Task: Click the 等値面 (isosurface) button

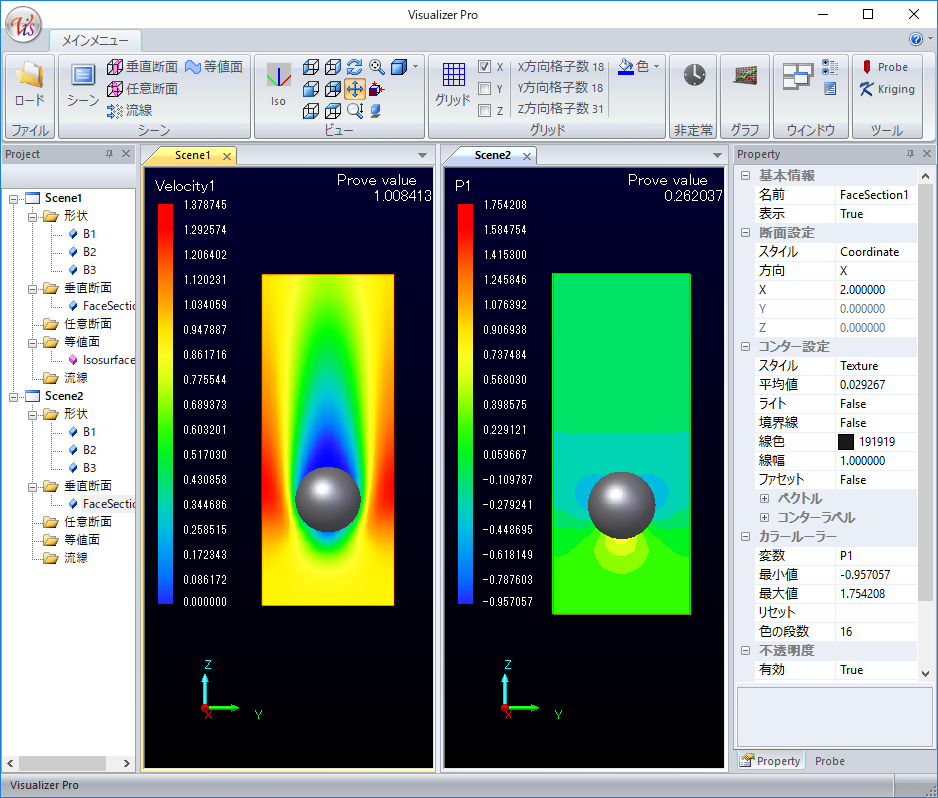Action: click(214, 67)
